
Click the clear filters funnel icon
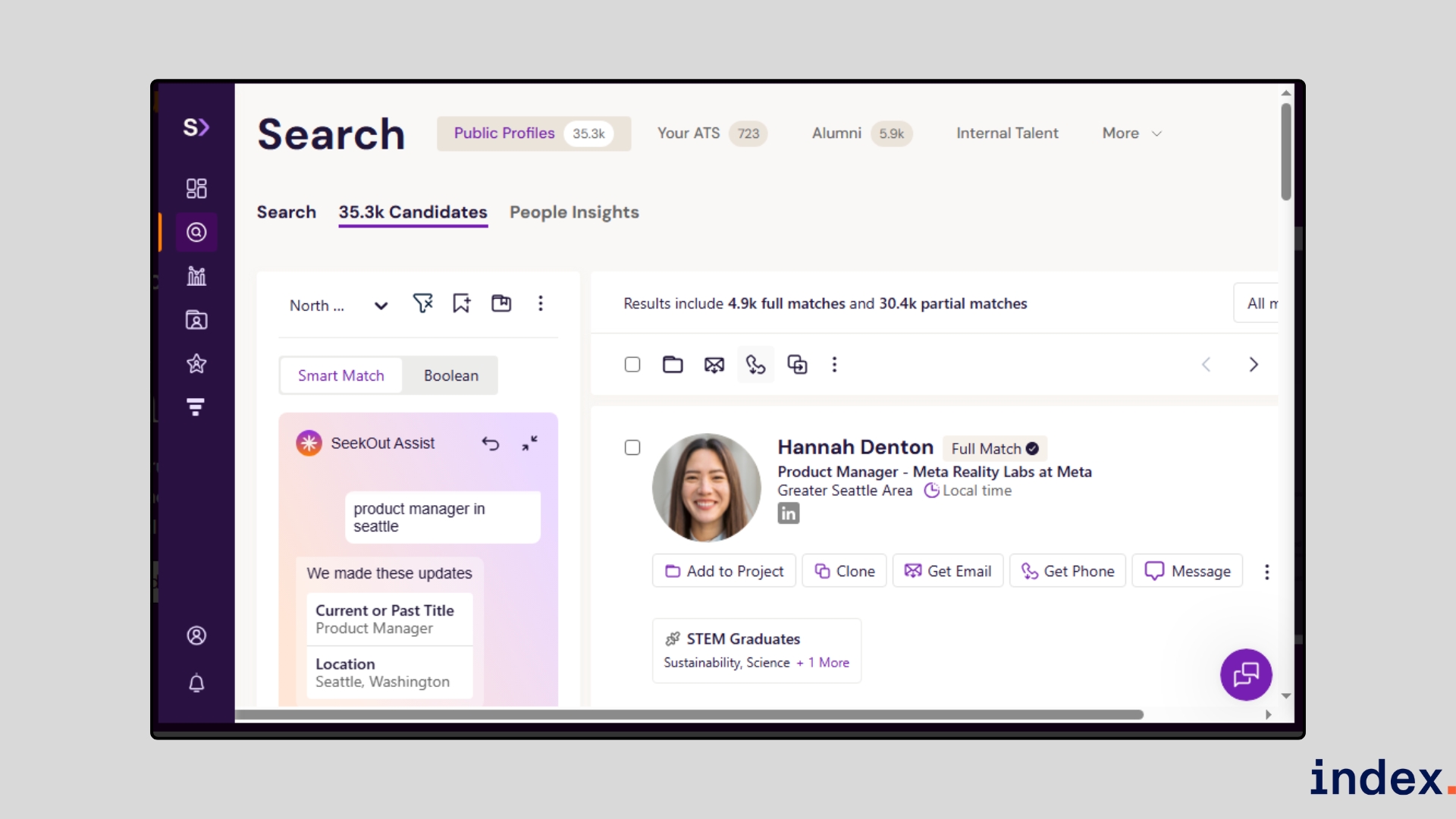[422, 304]
